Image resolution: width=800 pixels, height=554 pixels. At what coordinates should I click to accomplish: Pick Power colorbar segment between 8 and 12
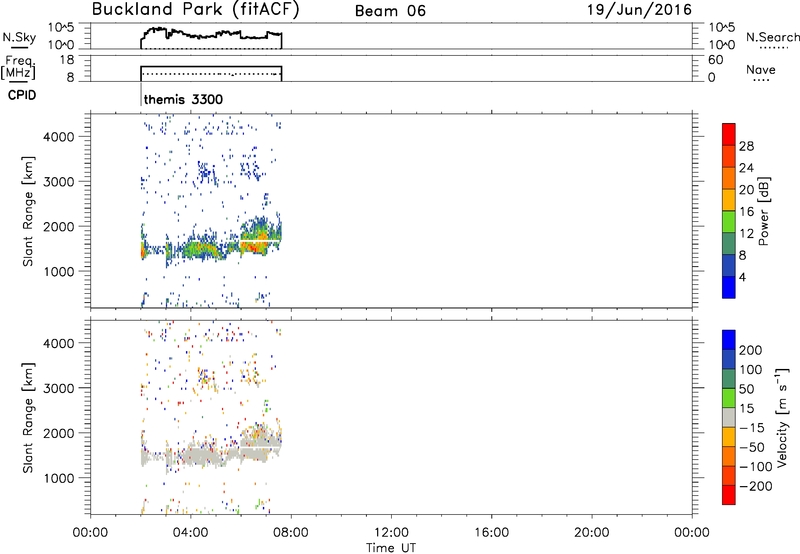[x=729, y=243]
